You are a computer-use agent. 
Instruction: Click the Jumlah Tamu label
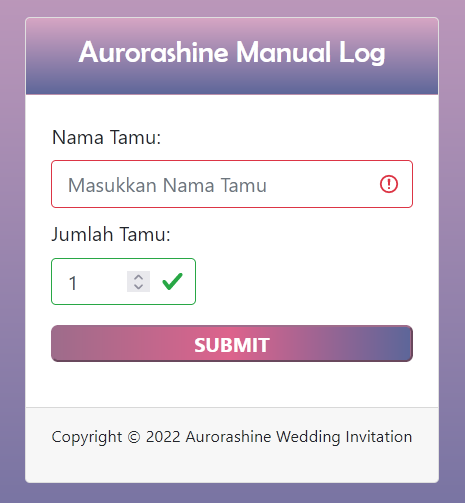(x=111, y=234)
